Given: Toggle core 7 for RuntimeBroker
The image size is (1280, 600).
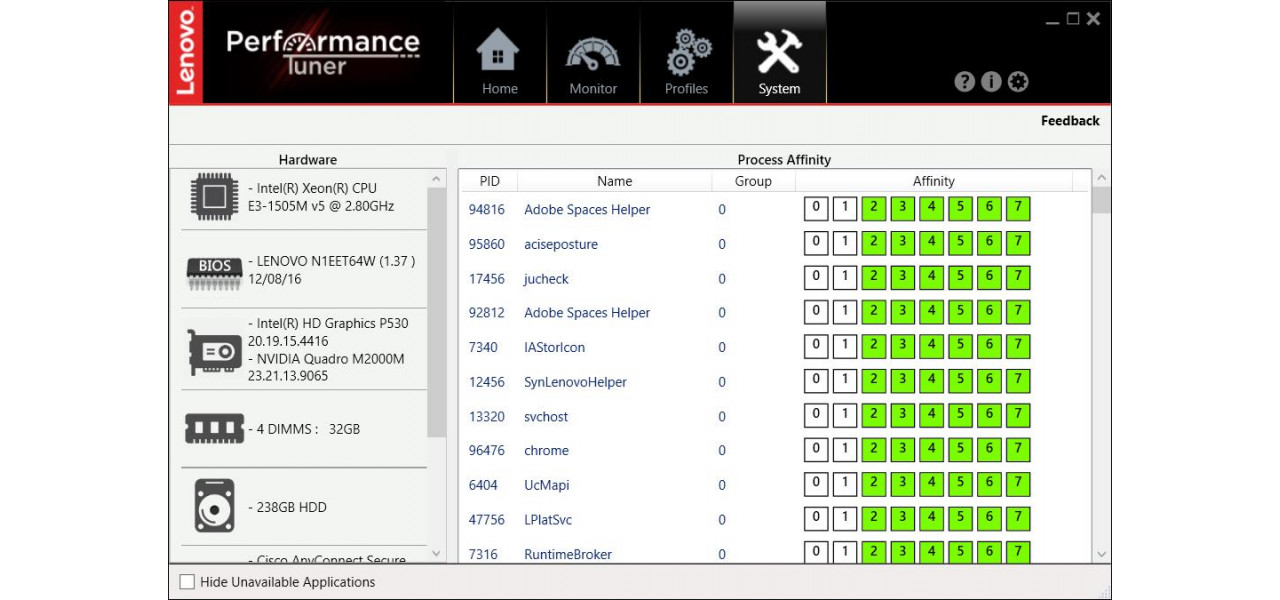Looking at the screenshot, I should pyautogui.click(x=1018, y=552).
